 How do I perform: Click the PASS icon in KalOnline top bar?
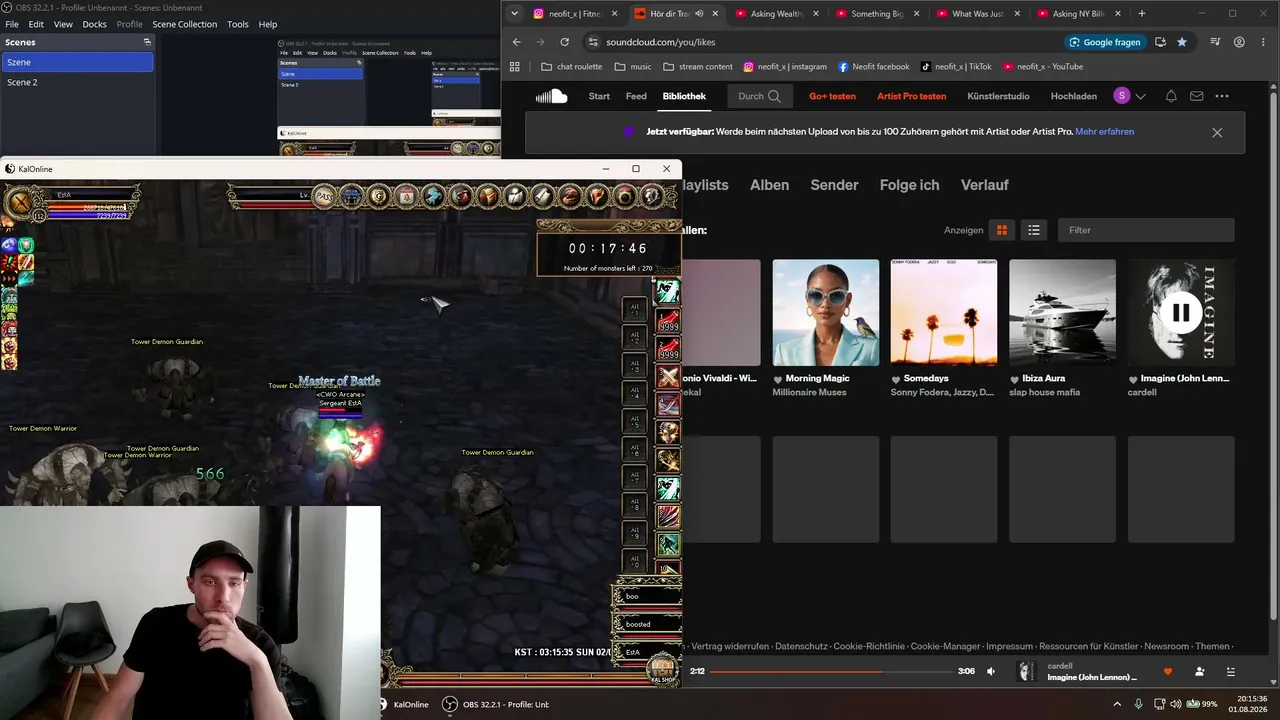click(x=325, y=196)
